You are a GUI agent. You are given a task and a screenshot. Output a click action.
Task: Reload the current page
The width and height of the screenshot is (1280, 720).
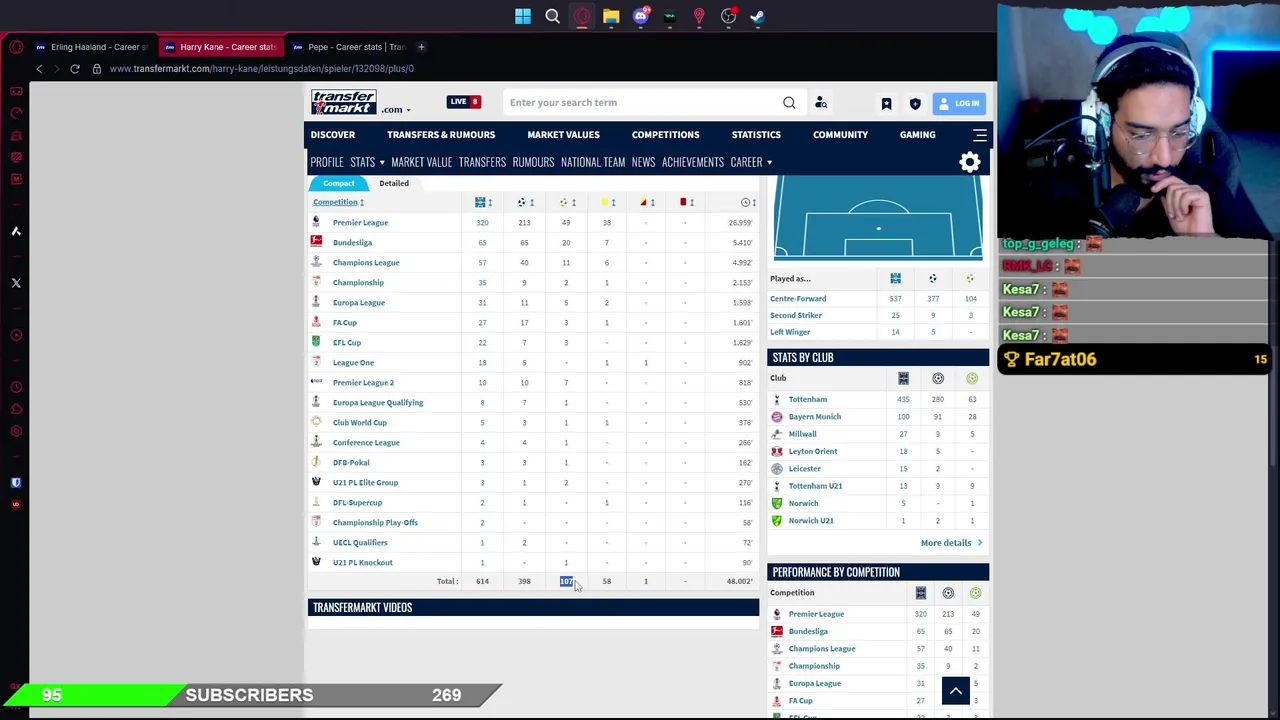(x=75, y=69)
